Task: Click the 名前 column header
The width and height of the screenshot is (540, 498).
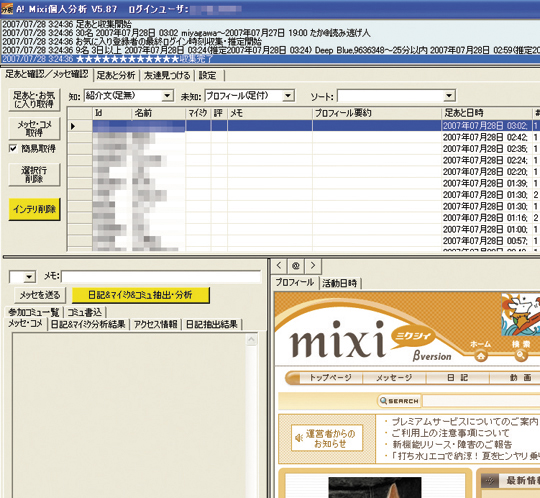Action: (158, 113)
